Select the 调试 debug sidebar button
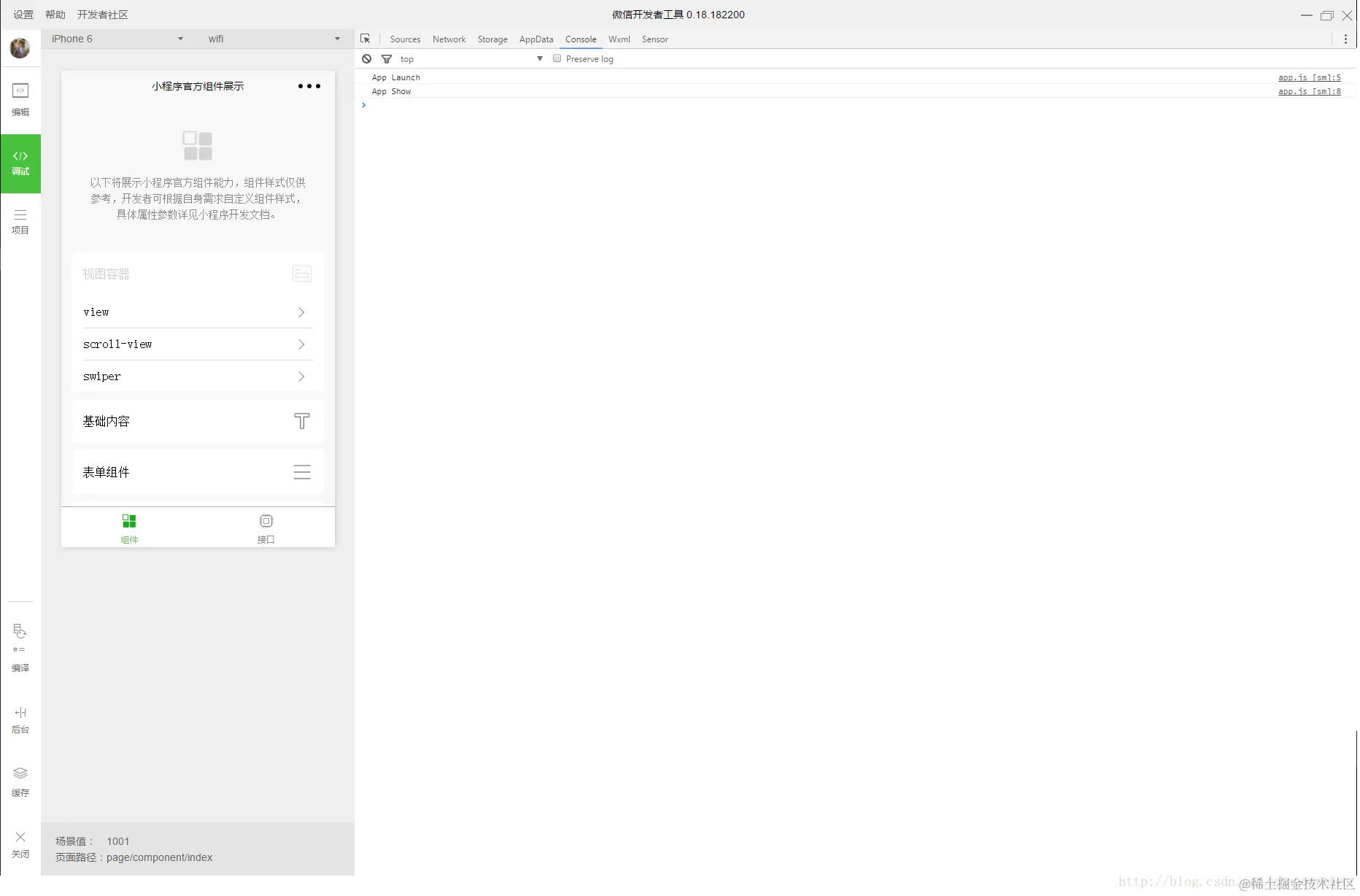The image size is (1360, 896). [20, 163]
